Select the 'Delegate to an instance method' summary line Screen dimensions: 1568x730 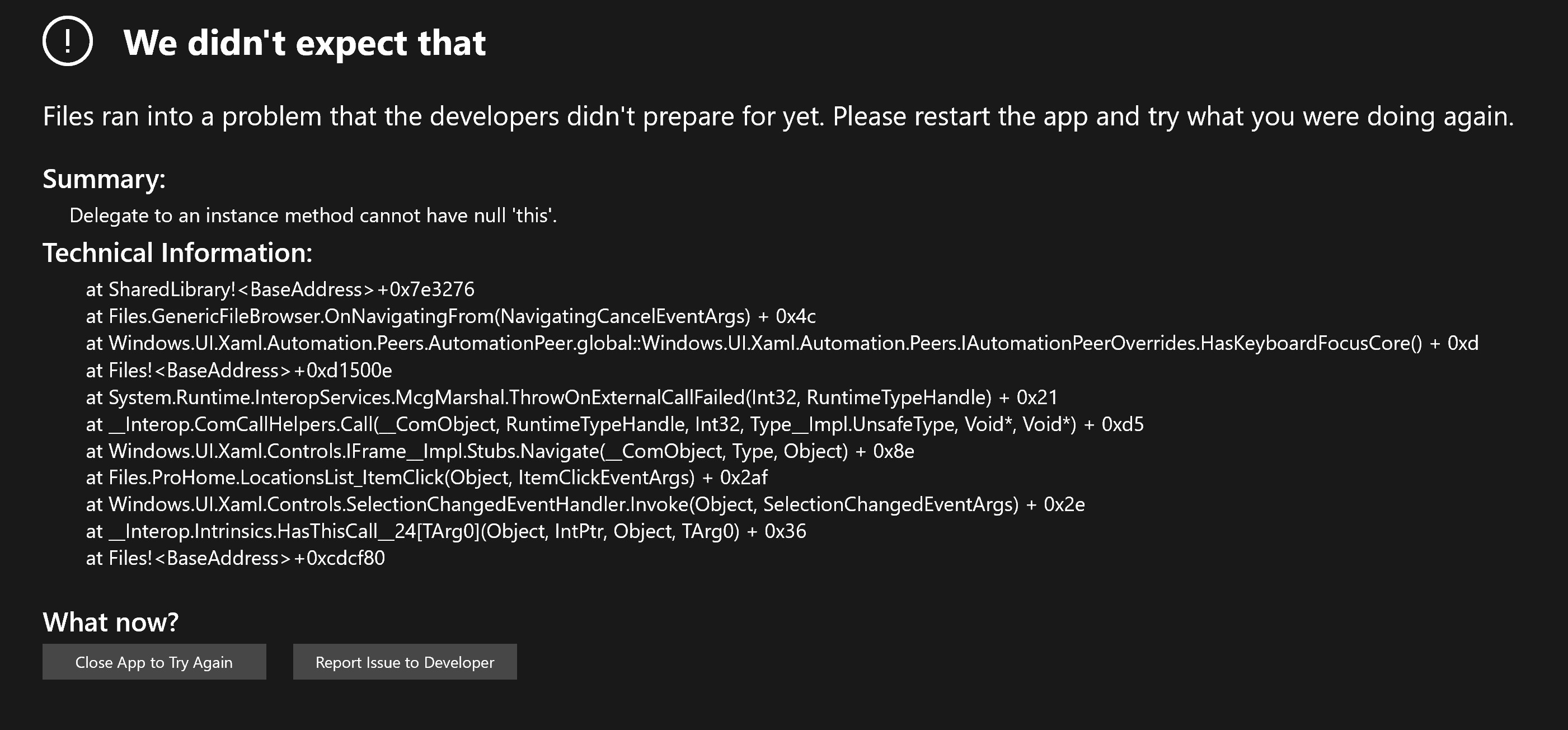pos(314,215)
